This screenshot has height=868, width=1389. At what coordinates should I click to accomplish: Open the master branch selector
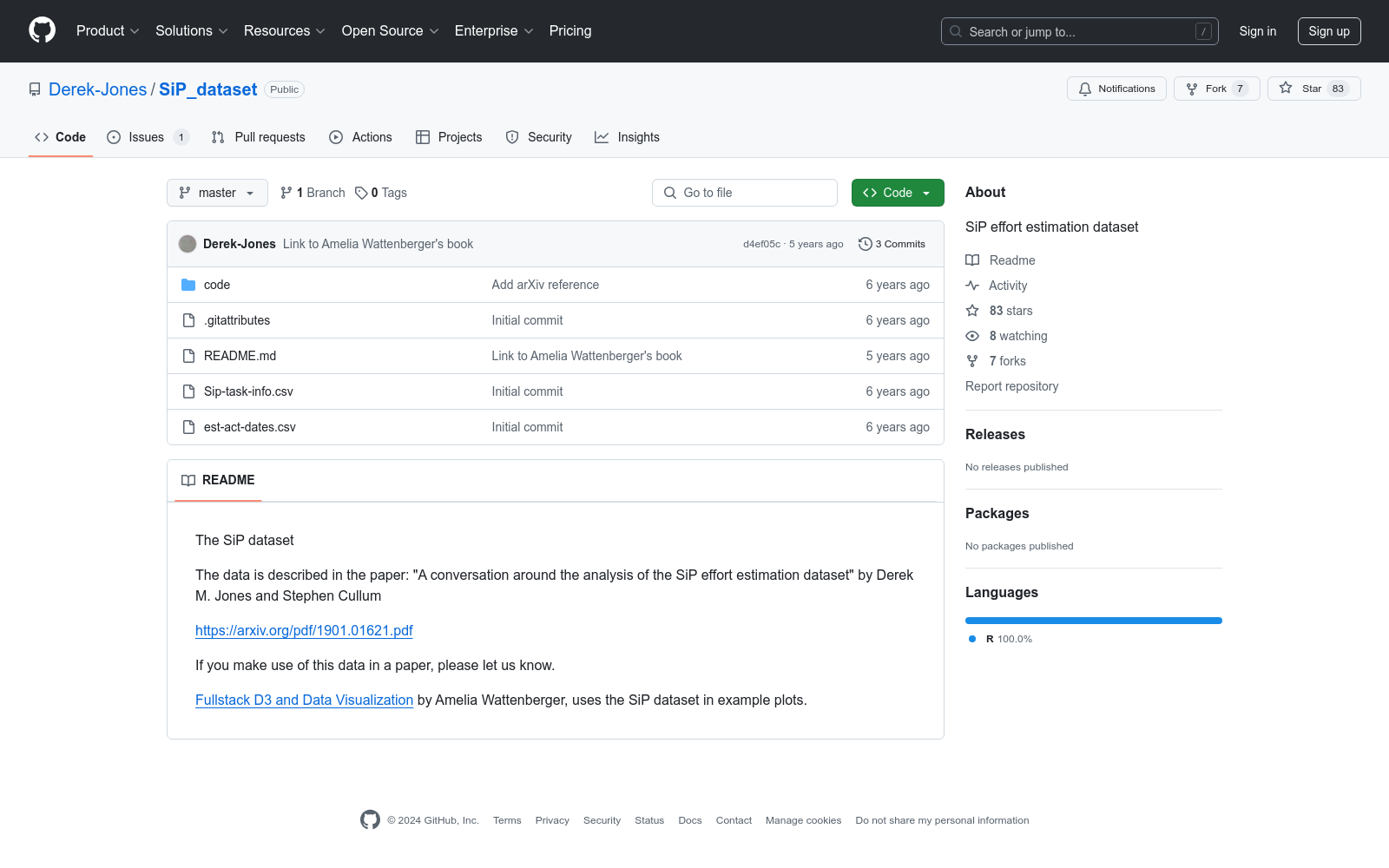(217, 193)
